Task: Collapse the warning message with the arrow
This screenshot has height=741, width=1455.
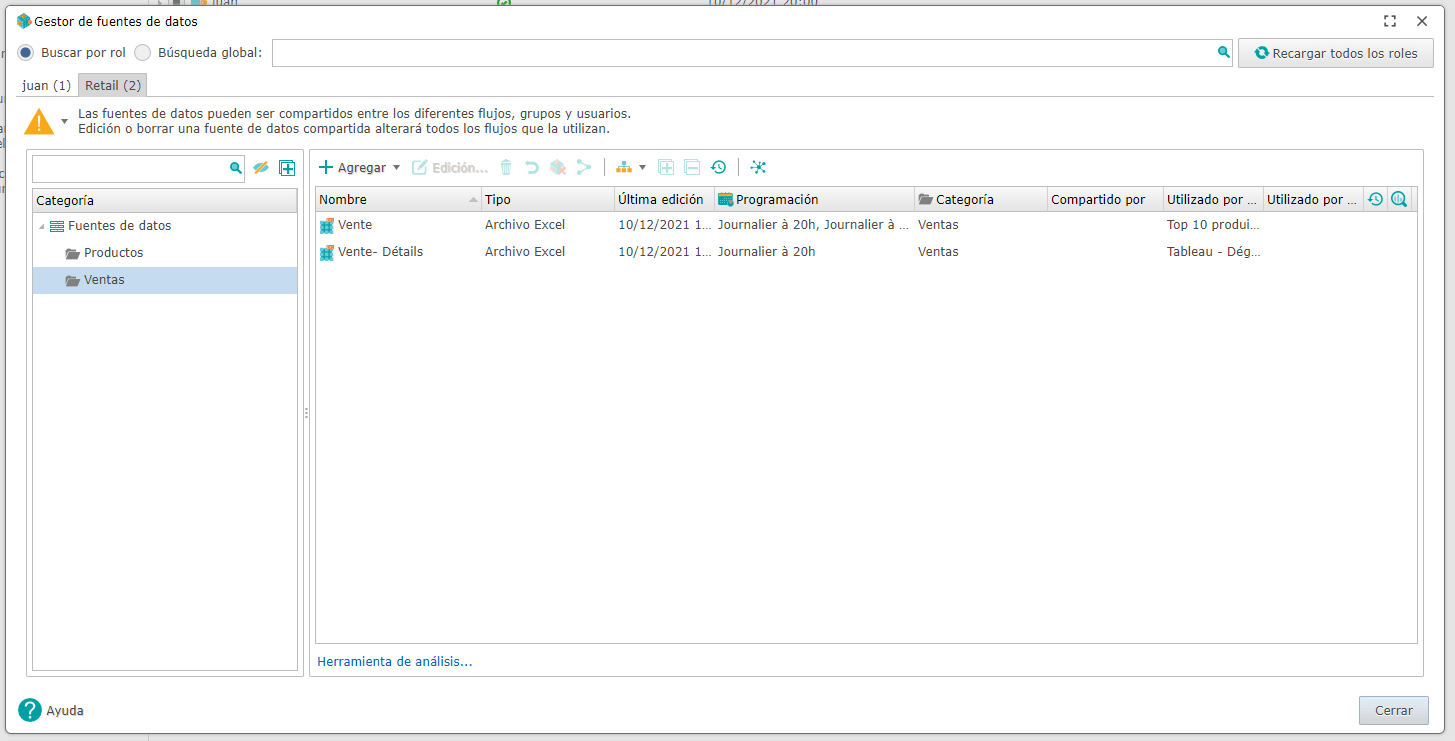Action: [64, 121]
